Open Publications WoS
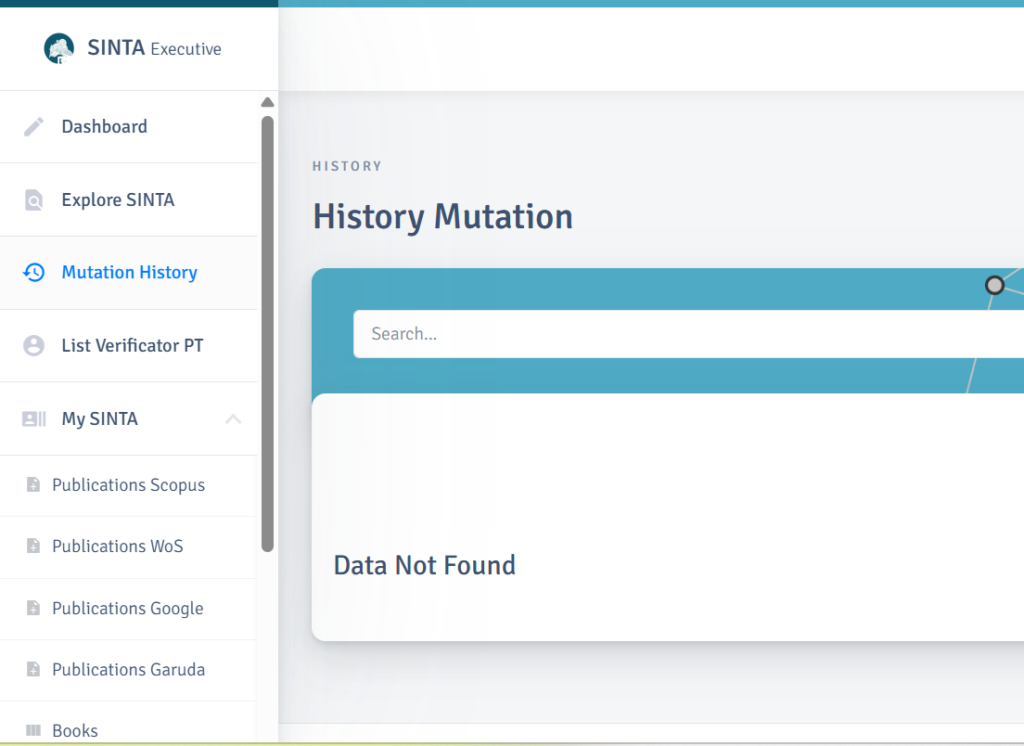Image resolution: width=1024 pixels, height=746 pixels. click(x=128, y=547)
